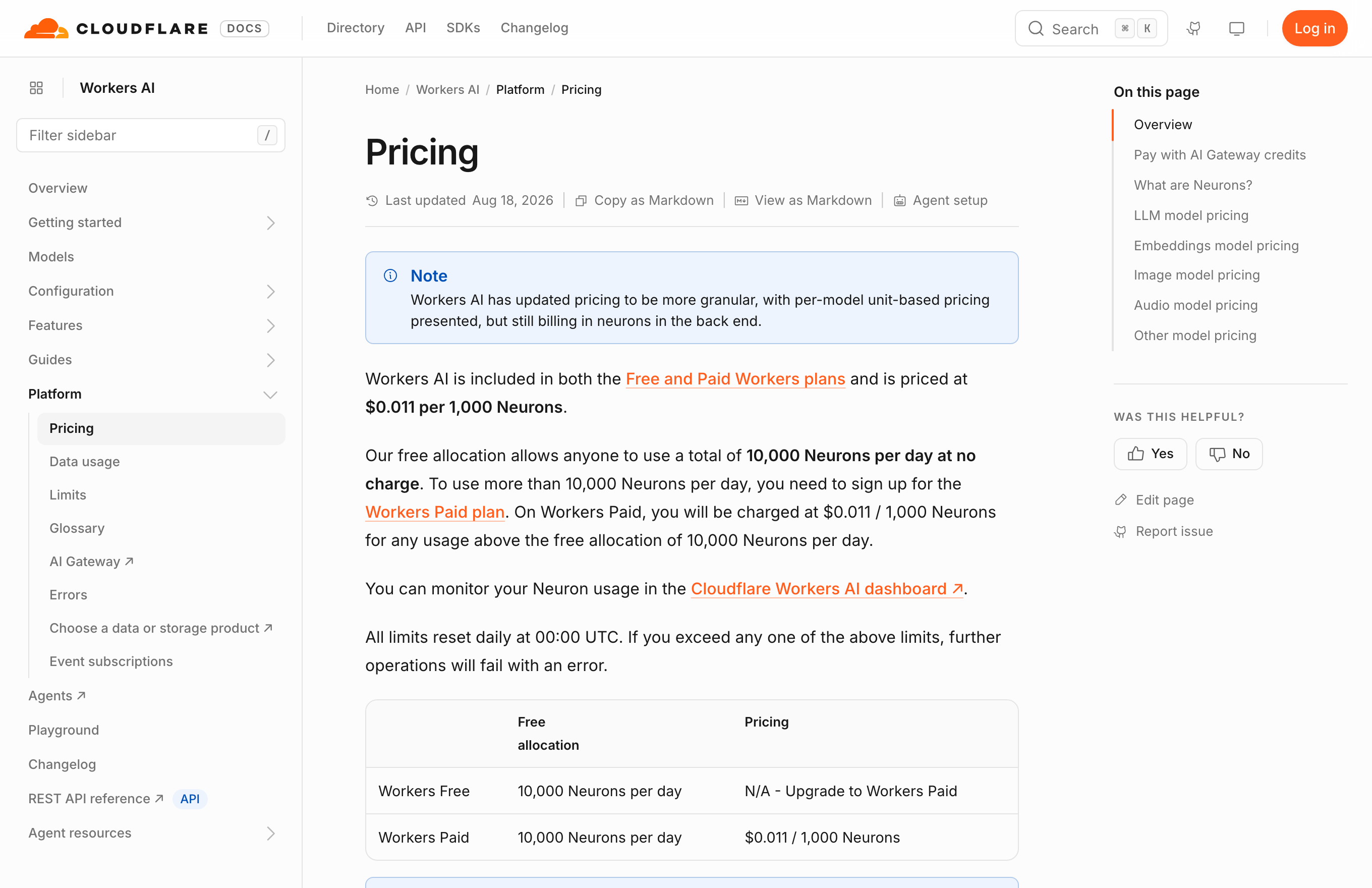
Task: Click the Agent setup robot icon
Action: point(899,201)
